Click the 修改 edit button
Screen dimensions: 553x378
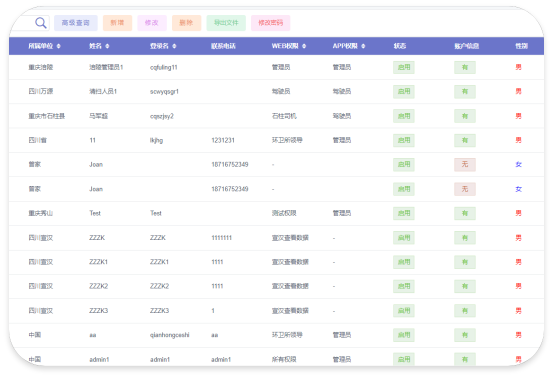point(152,23)
